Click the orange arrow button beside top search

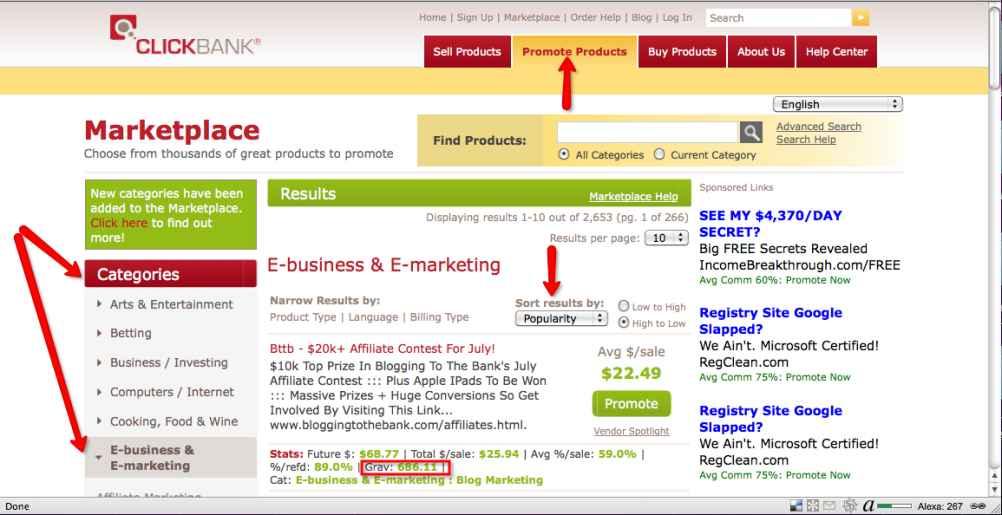click(860, 18)
